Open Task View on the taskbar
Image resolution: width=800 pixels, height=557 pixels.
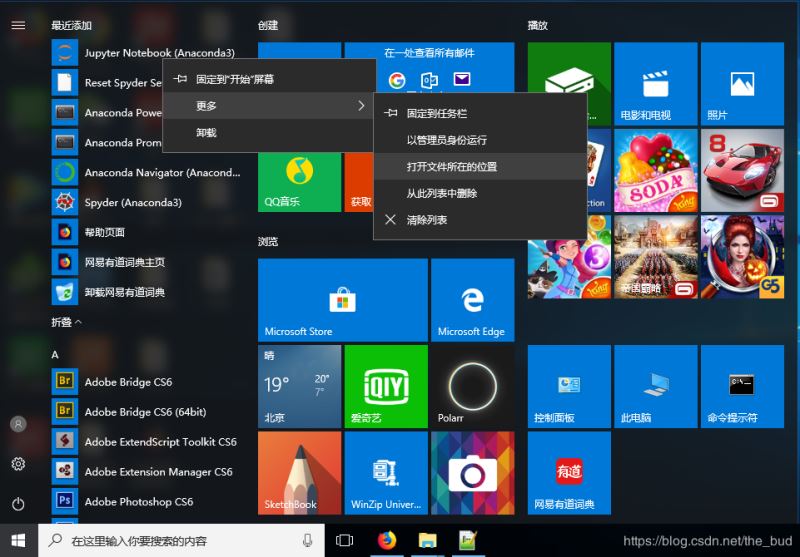344,541
